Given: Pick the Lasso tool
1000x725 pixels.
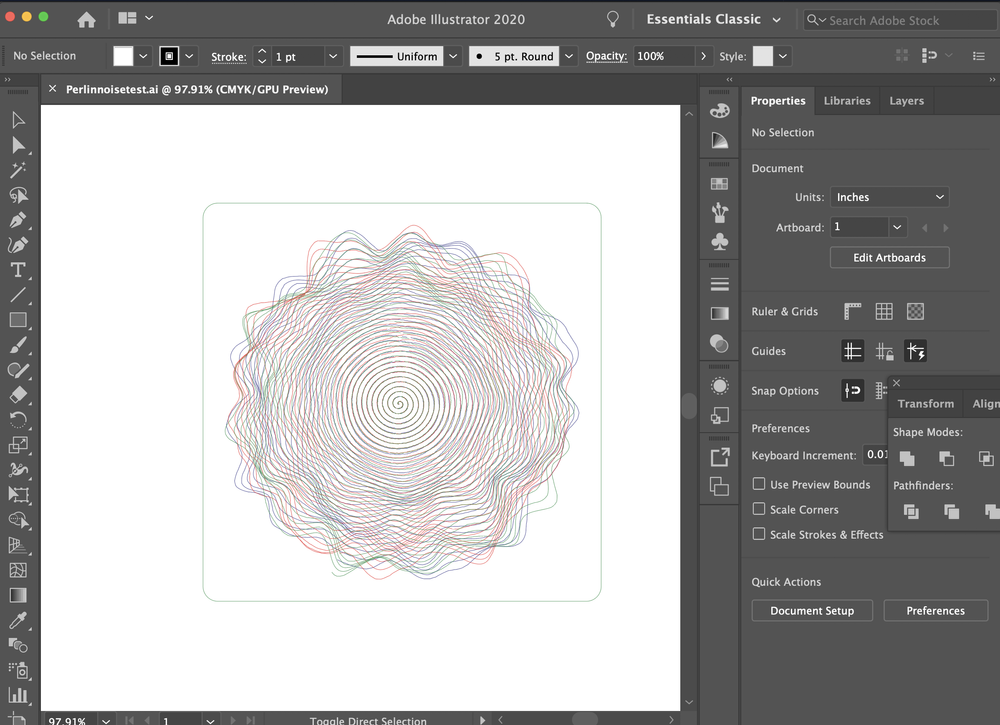Looking at the screenshot, I should pos(18,195).
